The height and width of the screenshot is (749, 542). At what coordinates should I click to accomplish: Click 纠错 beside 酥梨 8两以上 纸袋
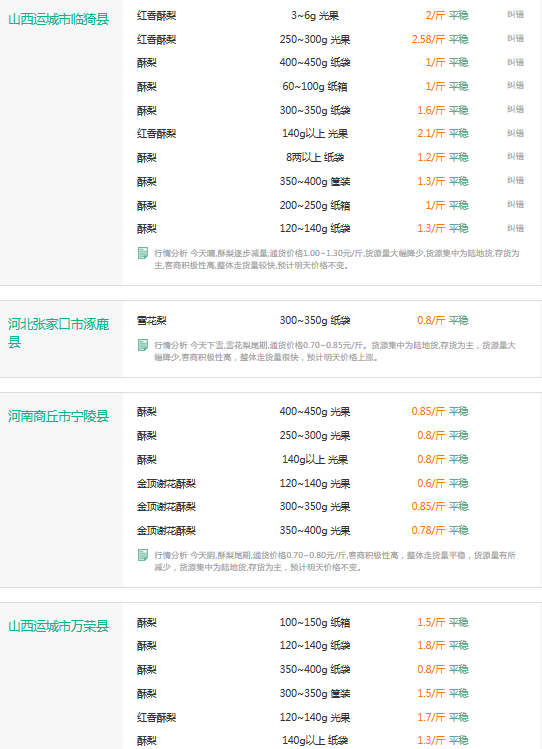515,157
